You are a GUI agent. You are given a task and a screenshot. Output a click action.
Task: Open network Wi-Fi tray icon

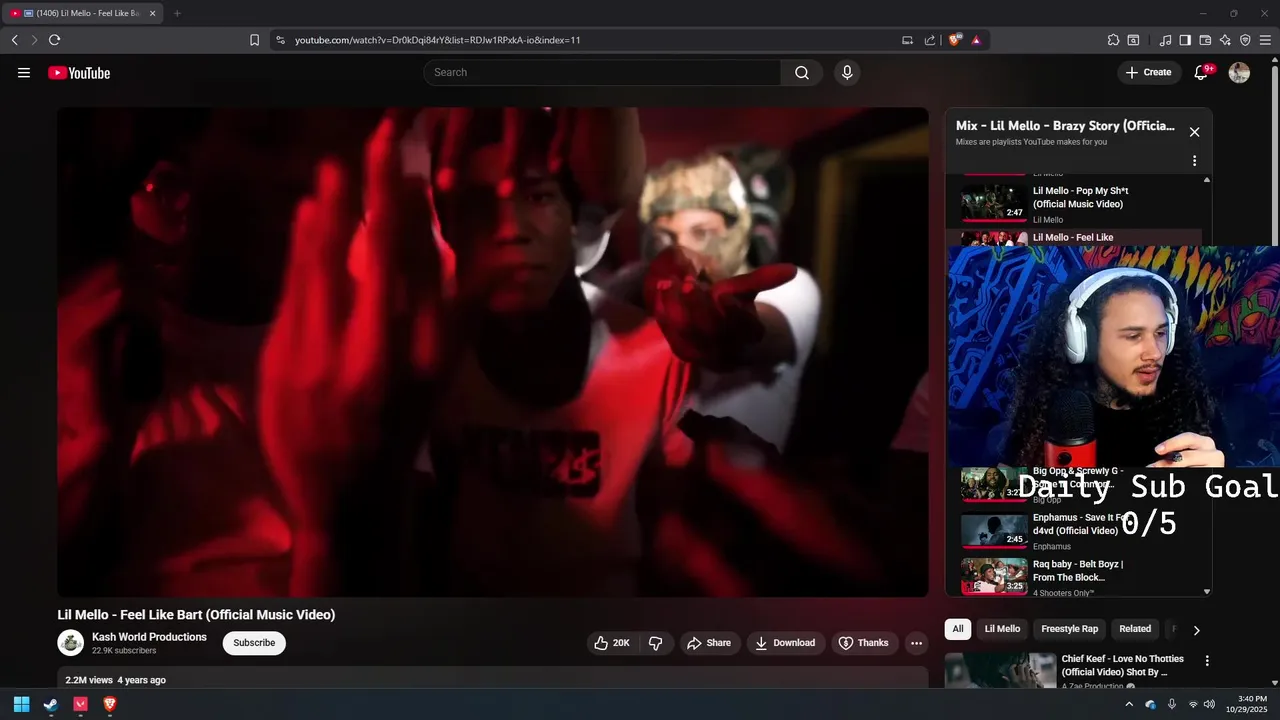(1192, 704)
